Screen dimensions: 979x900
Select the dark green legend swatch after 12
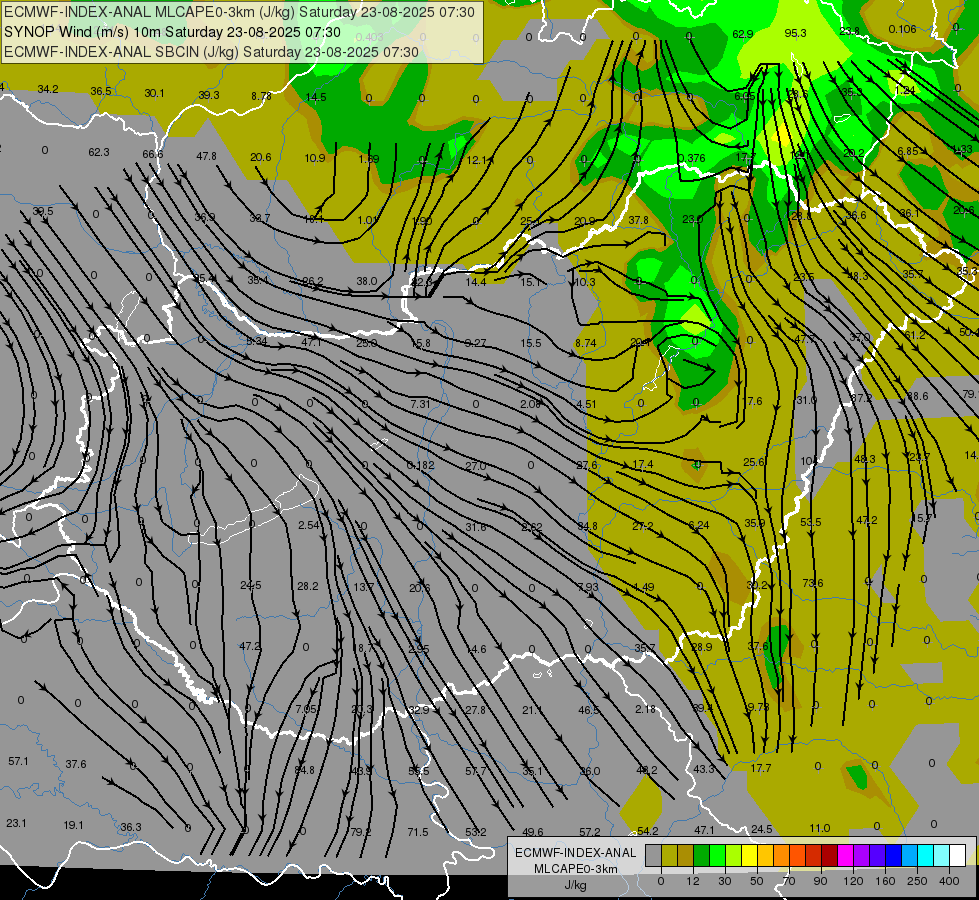point(702,855)
